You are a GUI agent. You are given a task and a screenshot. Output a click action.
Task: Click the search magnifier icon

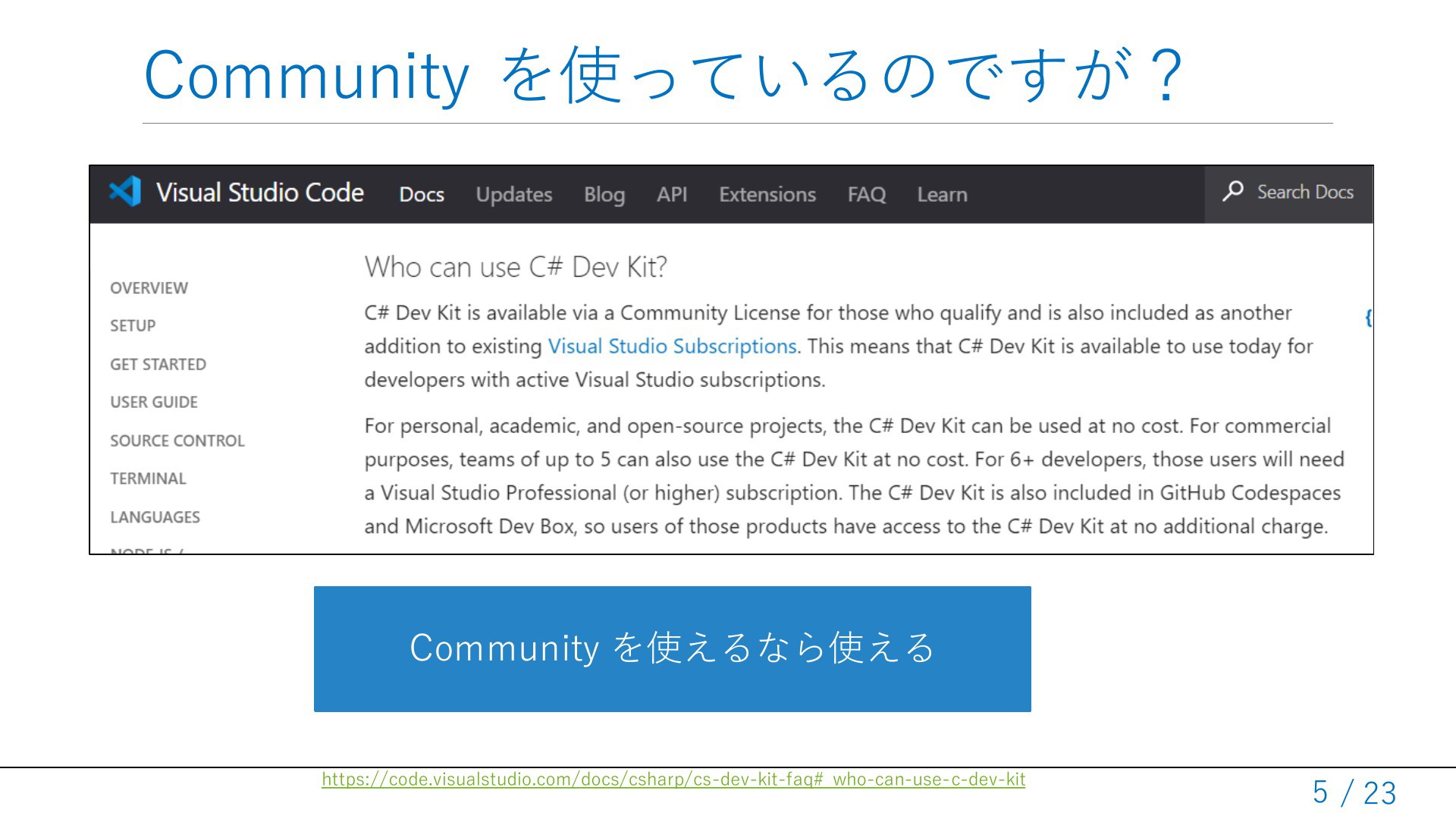1233,191
